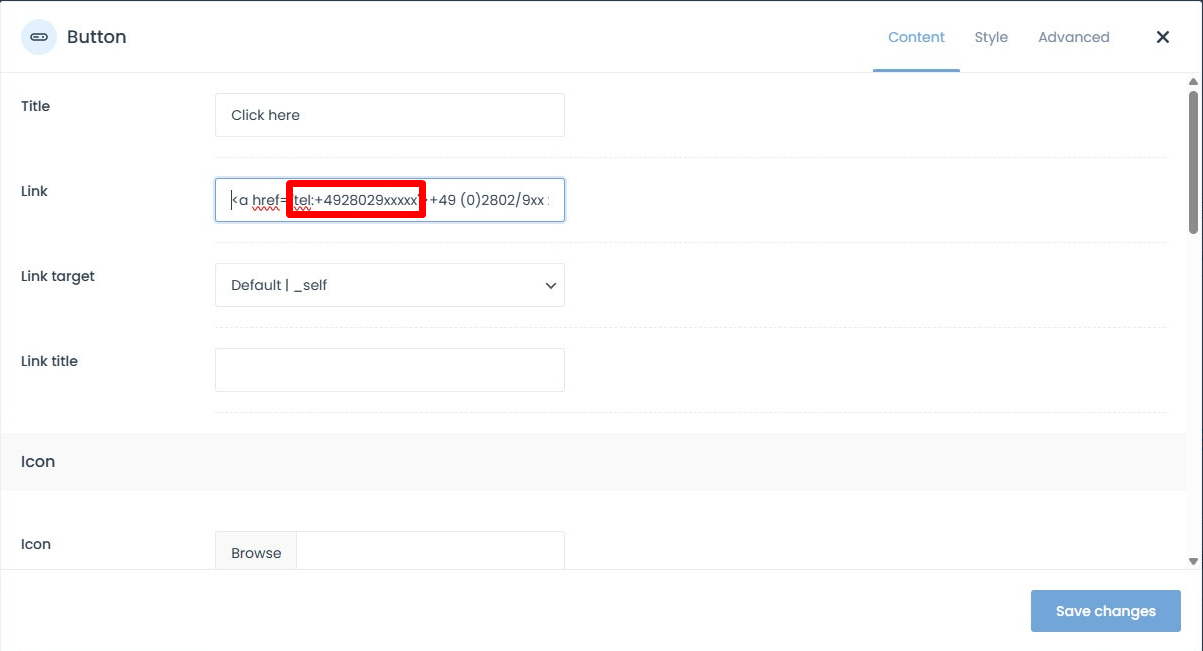This screenshot has width=1203, height=651.
Task: Go to the Advanced tab
Action: pos(1073,37)
